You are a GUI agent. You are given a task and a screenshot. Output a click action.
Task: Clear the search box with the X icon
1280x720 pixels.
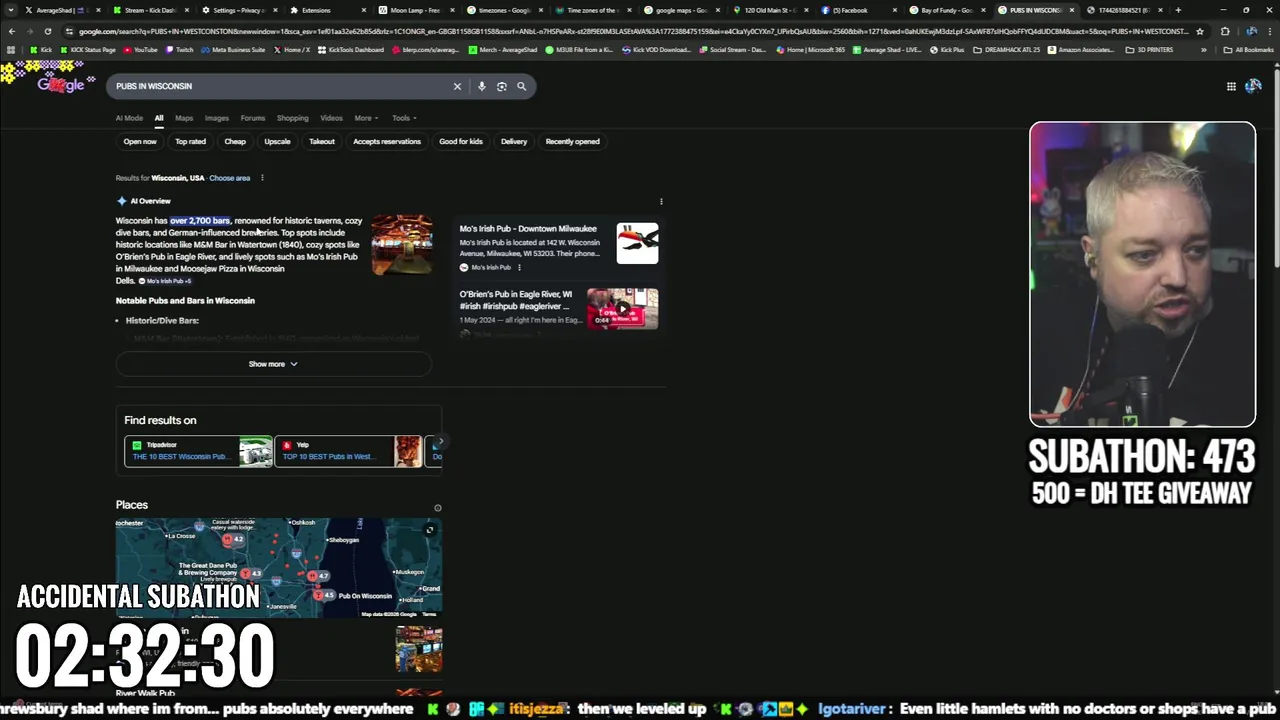(457, 86)
